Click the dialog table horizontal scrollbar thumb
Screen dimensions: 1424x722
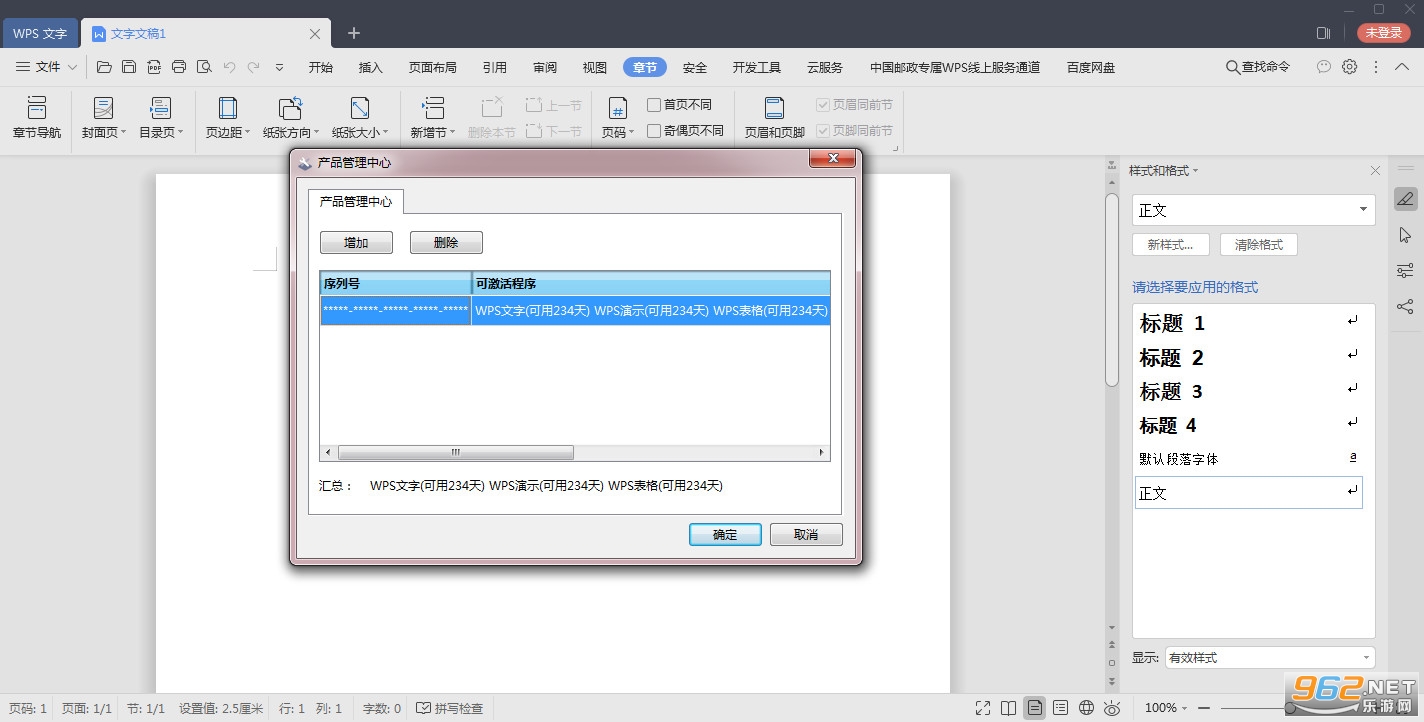coord(456,453)
